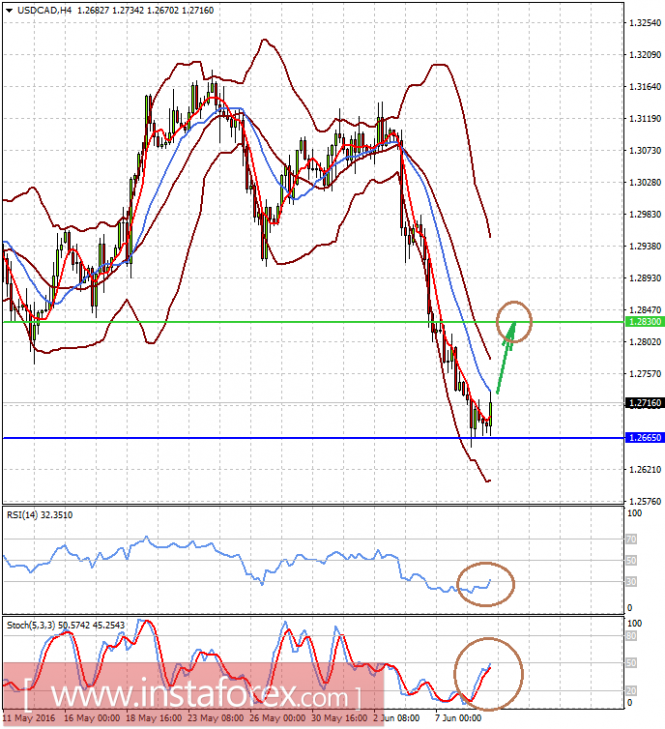
Task: Click the 2 Jun 08:00 time label
Action: tap(396, 718)
